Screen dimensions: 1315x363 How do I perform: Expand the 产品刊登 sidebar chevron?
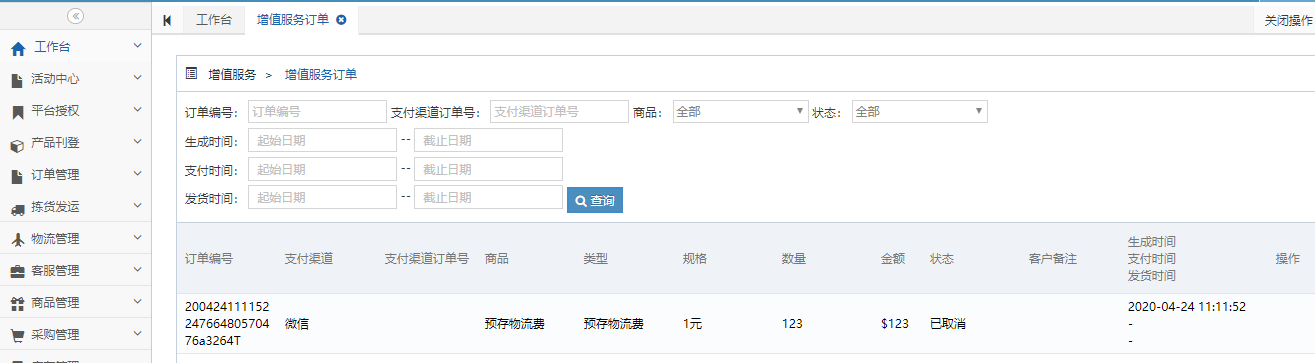pyautogui.click(x=137, y=142)
